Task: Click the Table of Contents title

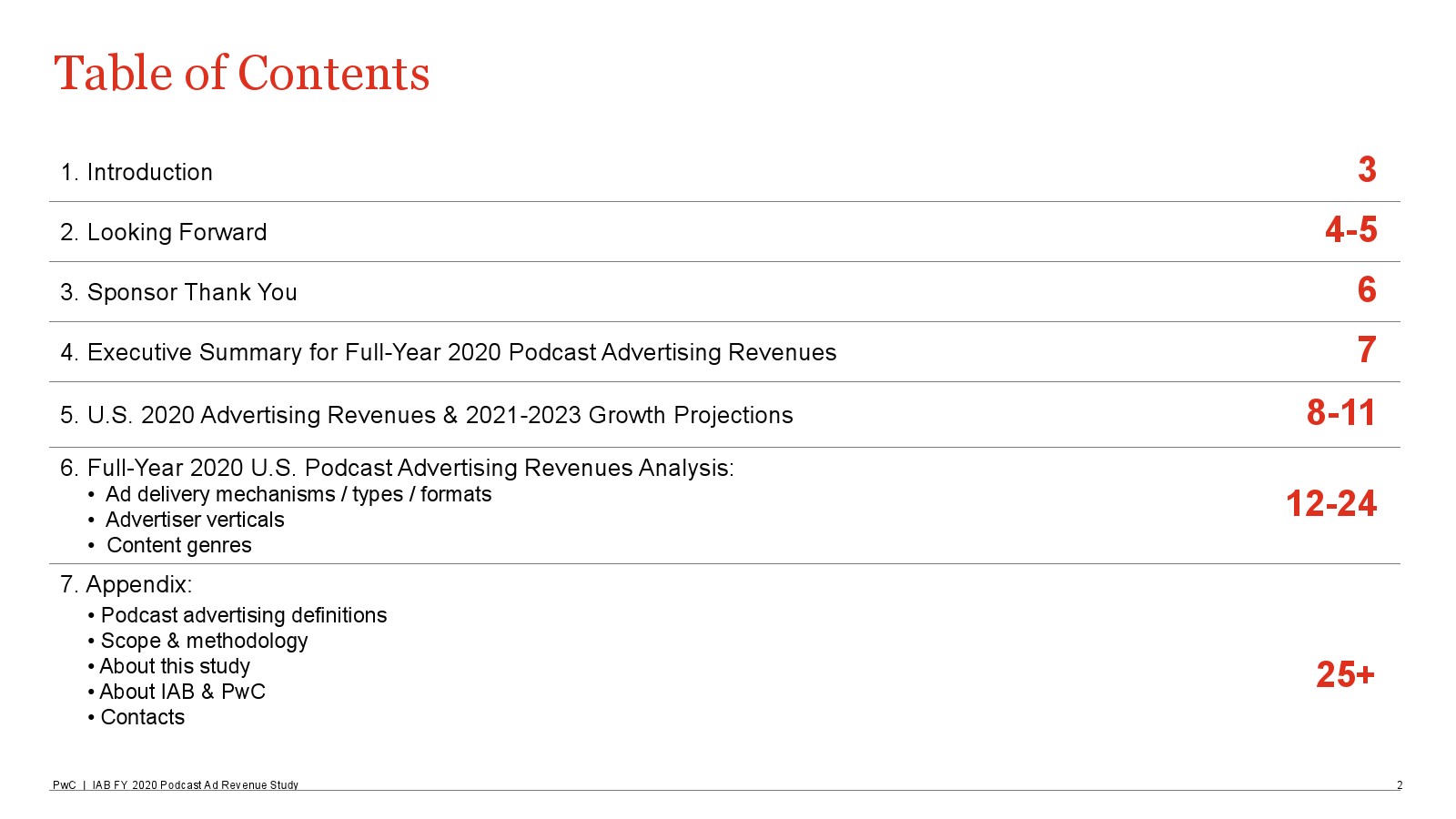Action: tap(241, 74)
